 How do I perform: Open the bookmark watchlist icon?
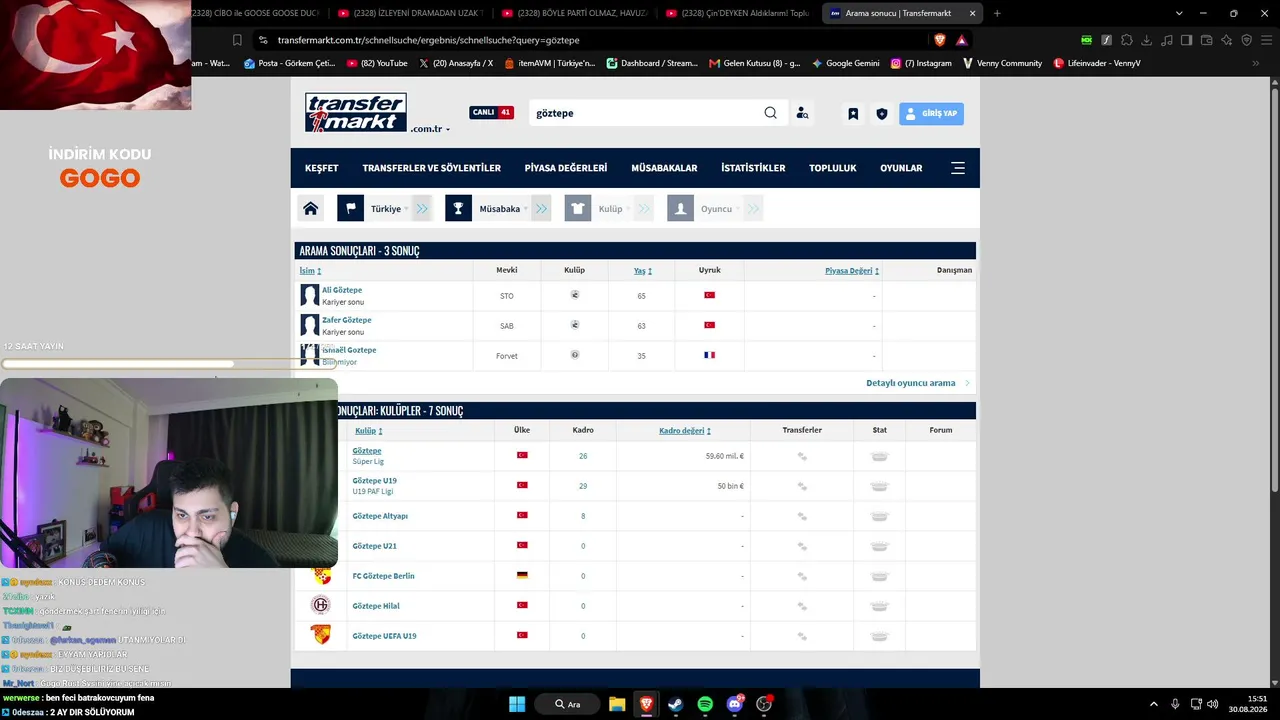853,114
